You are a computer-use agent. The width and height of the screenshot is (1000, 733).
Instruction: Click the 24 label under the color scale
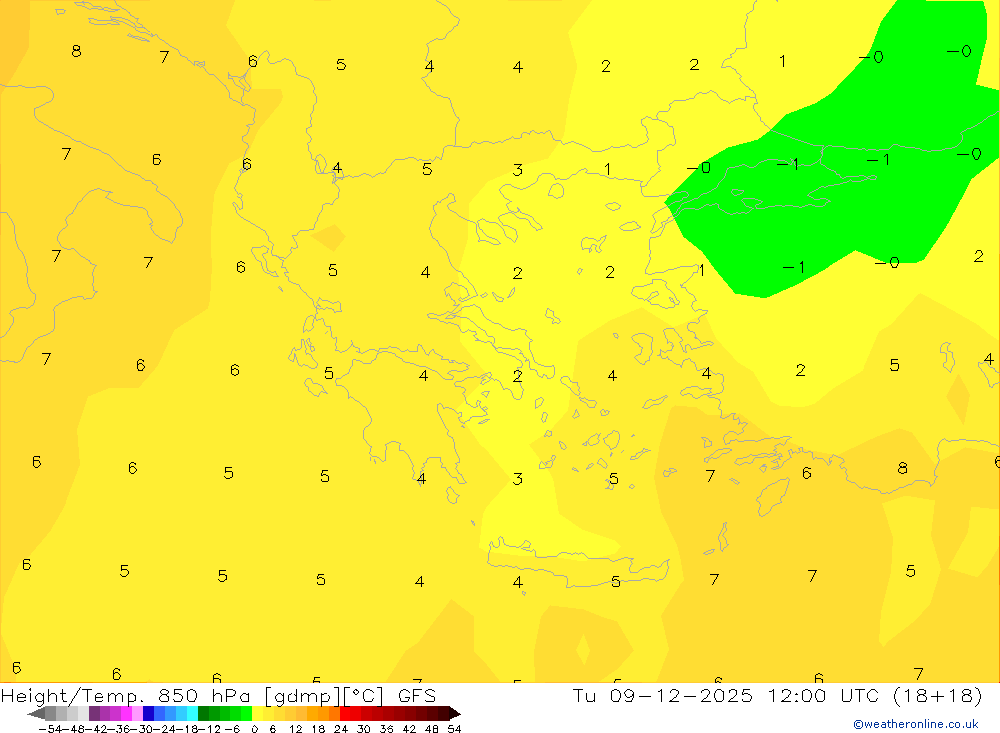point(341,729)
